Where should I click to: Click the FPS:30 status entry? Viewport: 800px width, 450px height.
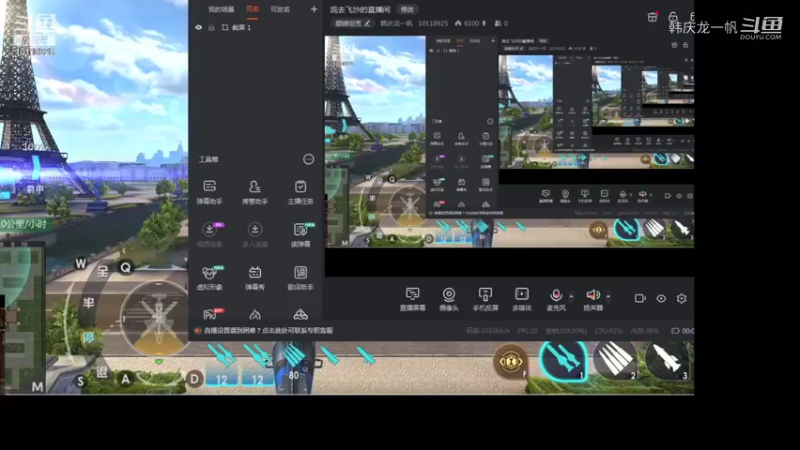[x=528, y=331]
